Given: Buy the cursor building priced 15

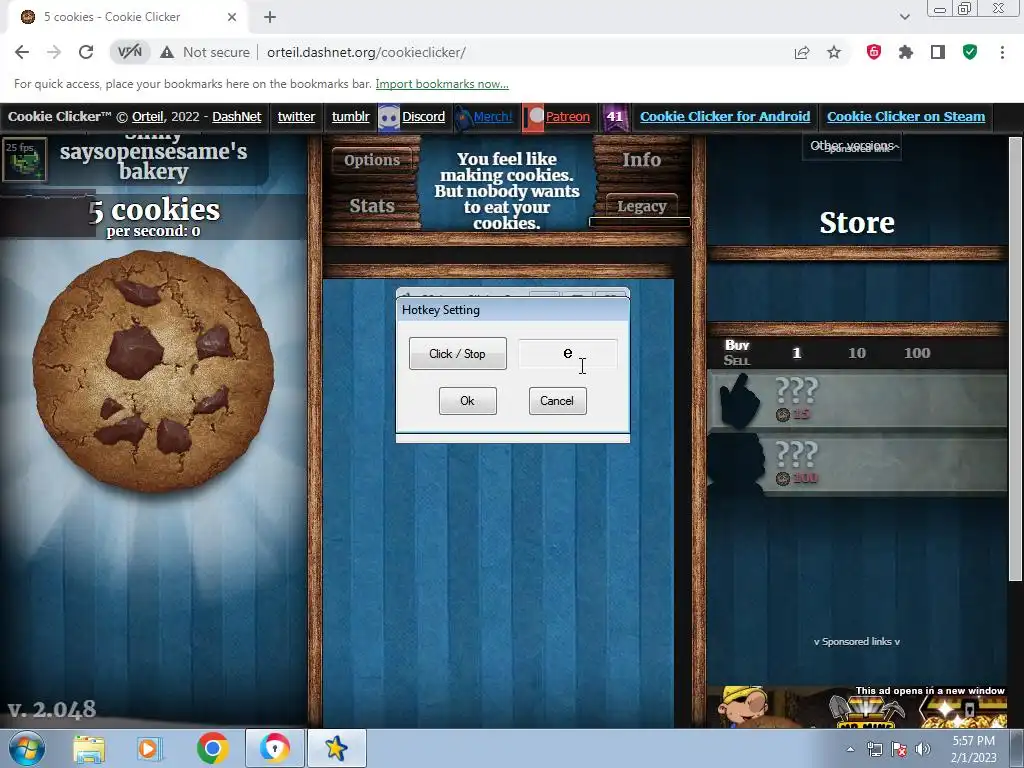Looking at the screenshot, I should coord(857,399).
